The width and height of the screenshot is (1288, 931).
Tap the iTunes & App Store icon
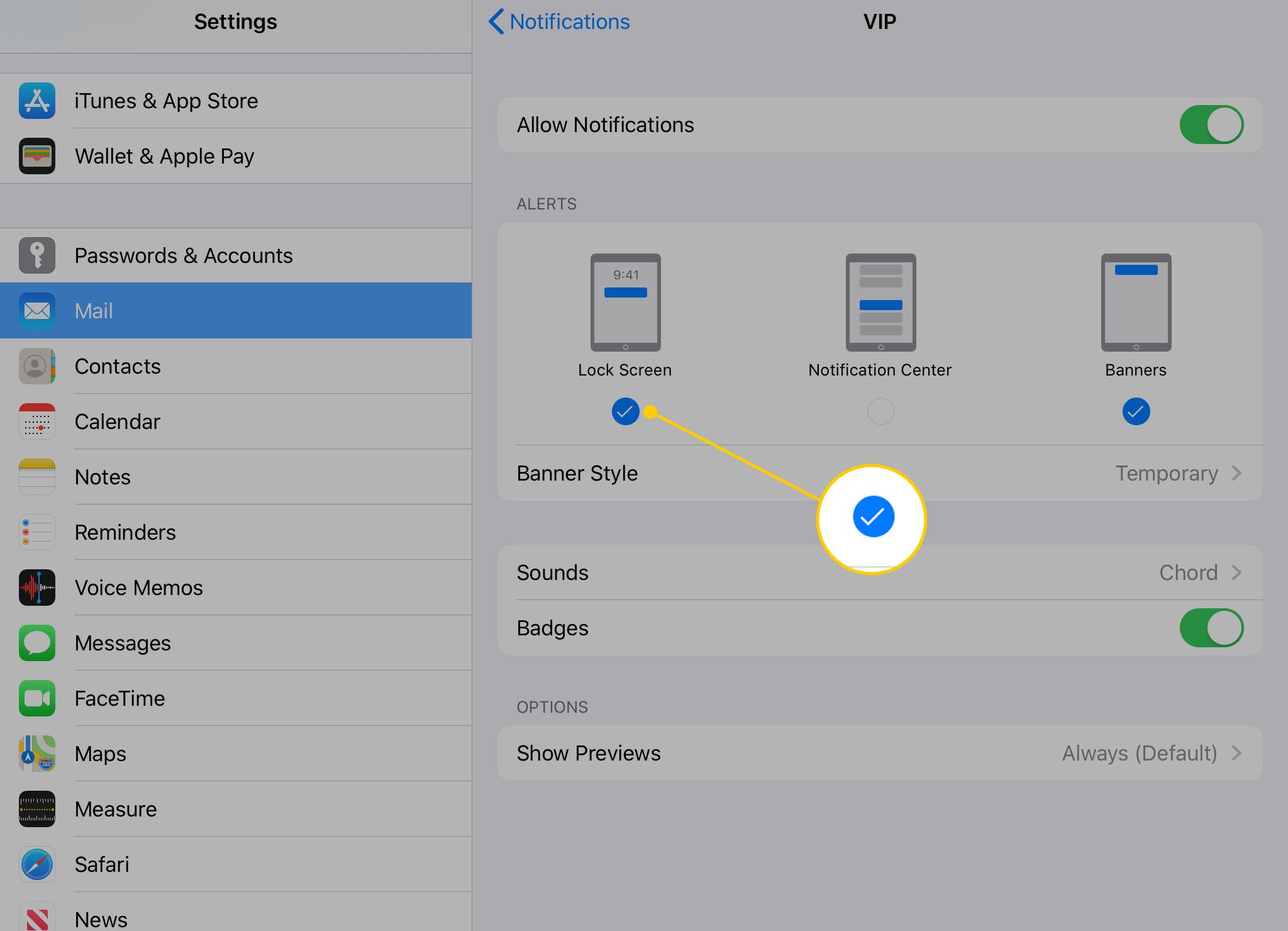coord(37,101)
